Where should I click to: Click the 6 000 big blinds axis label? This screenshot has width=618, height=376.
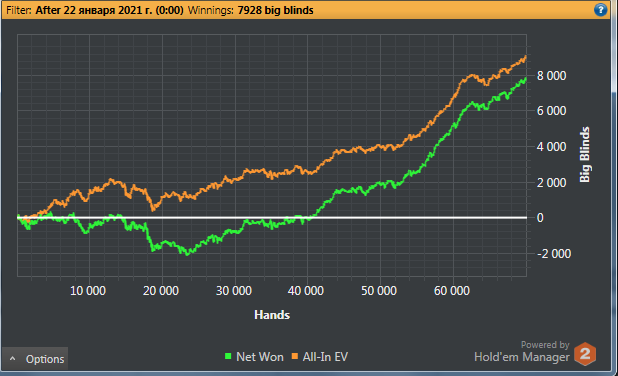click(551, 111)
